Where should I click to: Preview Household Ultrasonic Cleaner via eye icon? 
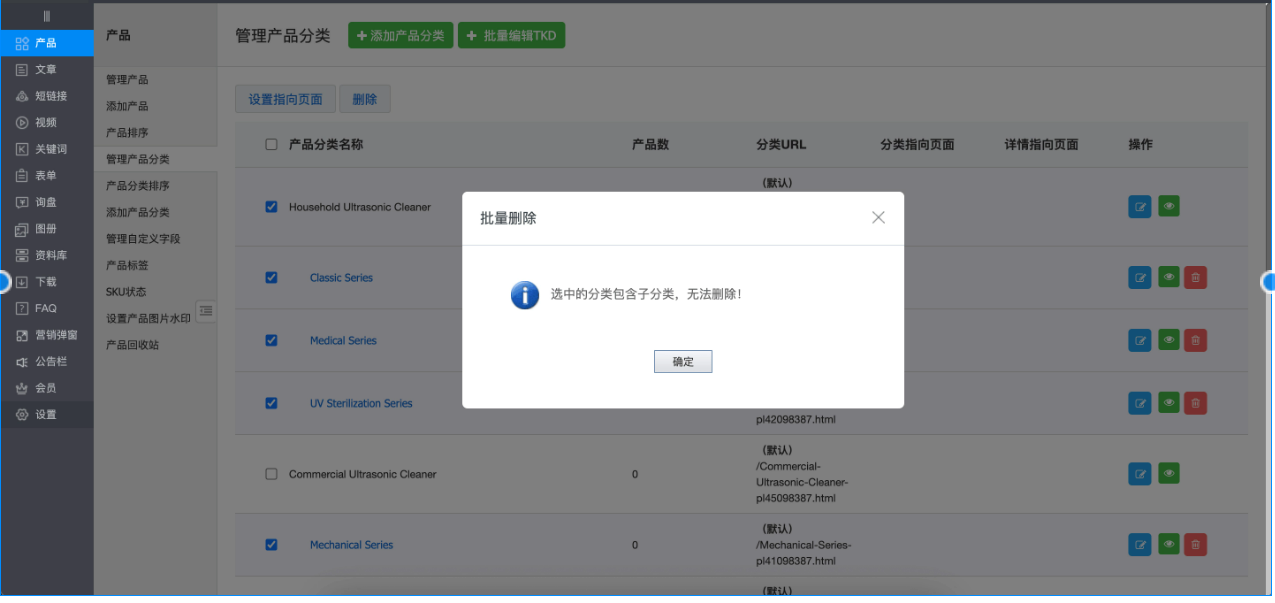click(1168, 207)
